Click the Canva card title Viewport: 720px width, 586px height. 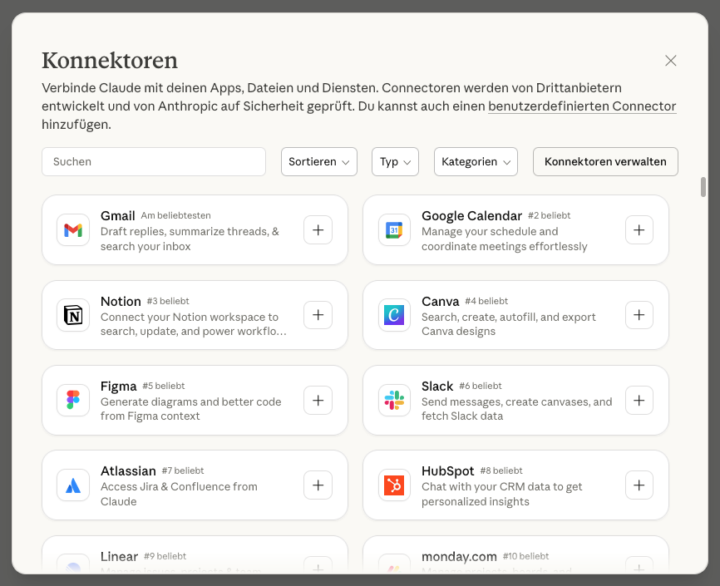(440, 301)
